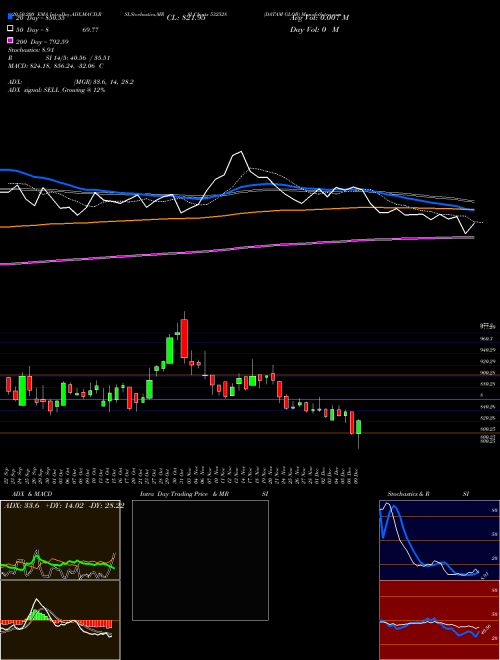Click the white line's highest peak in the upper chart
The height and width of the screenshot is (660, 500).
coord(241,152)
